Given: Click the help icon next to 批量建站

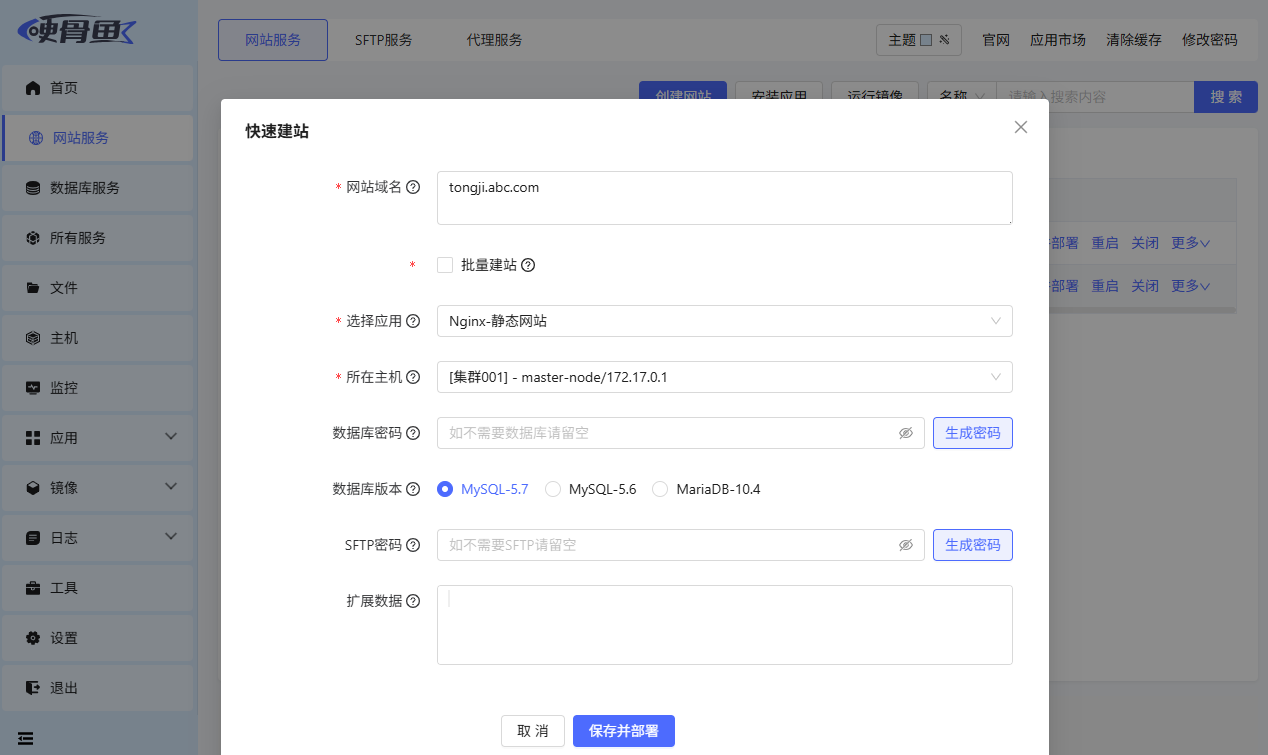Looking at the screenshot, I should [x=528, y=265].
